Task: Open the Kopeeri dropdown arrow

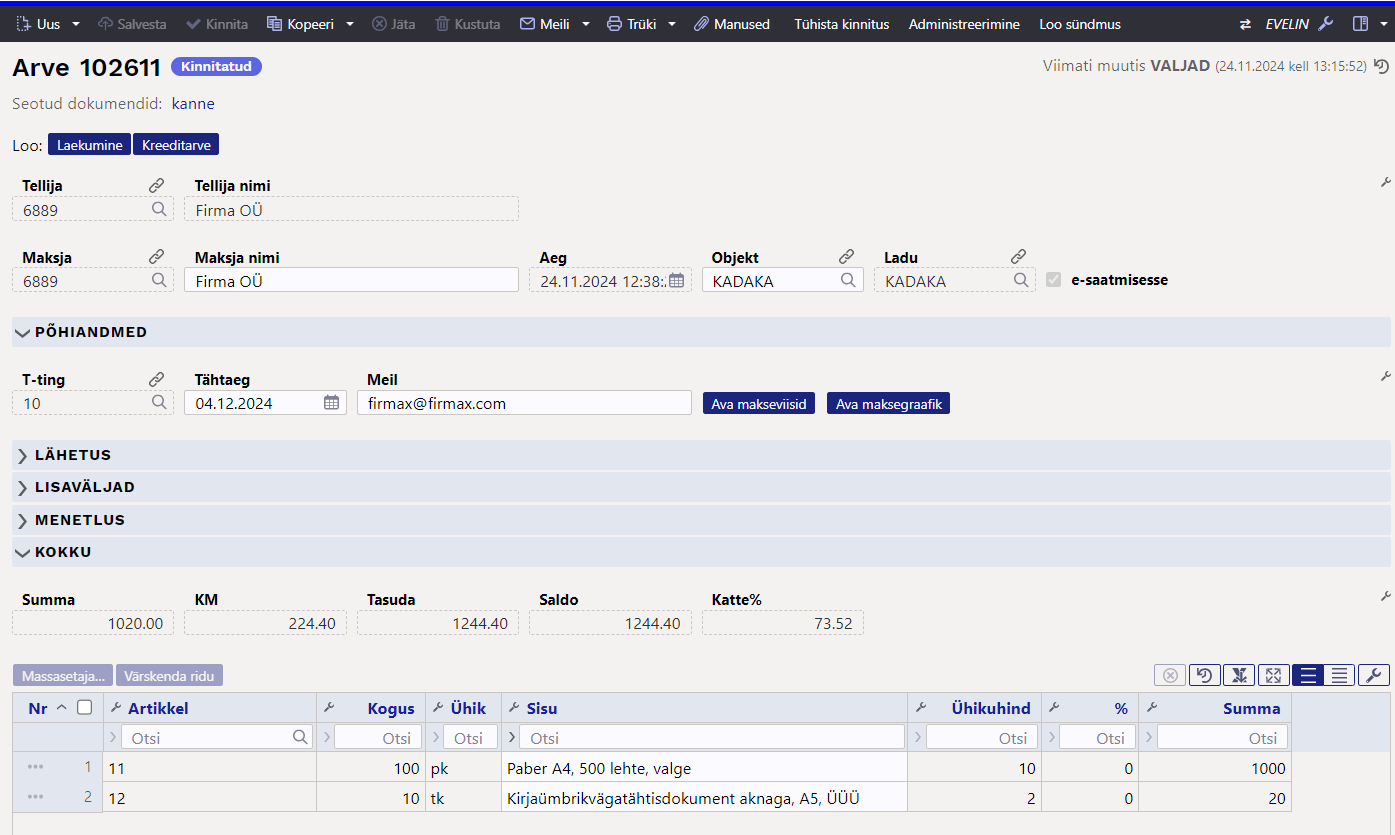Action: click(x=349, y=24)
